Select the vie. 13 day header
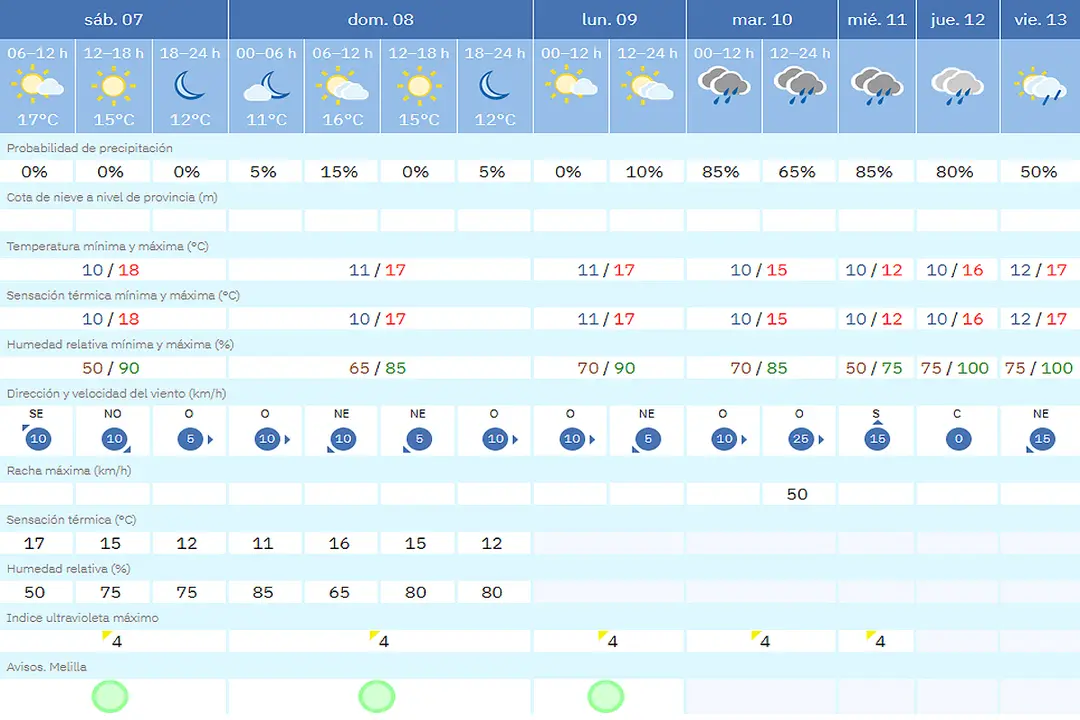Viewport: 1080px width, 720px height. tap(1040, 19)
